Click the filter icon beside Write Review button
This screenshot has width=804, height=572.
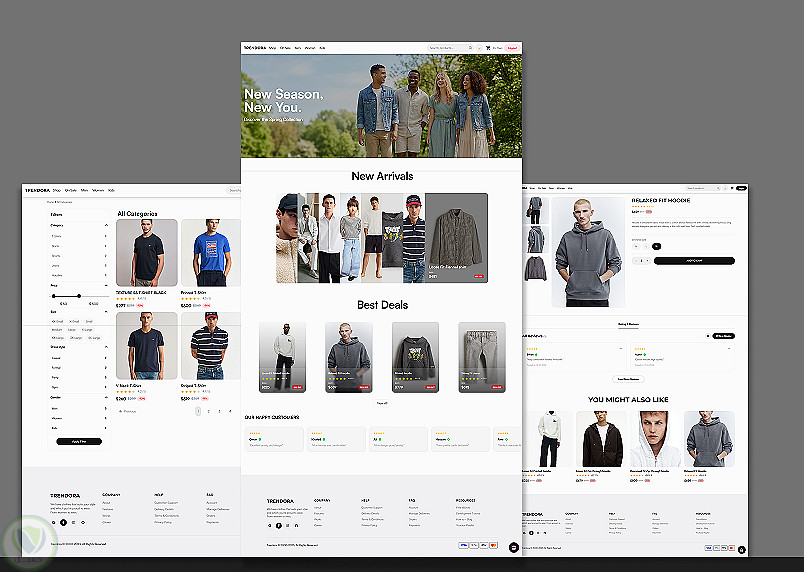[708, 336]
